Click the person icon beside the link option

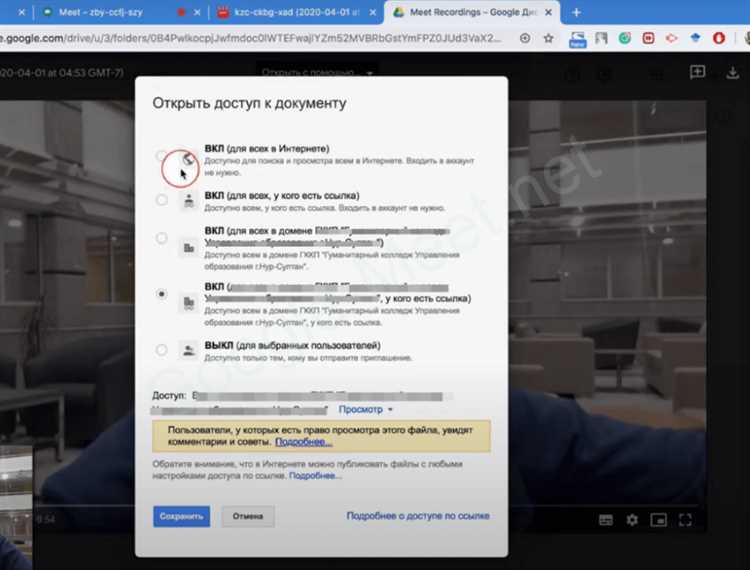click(x=189, y=201)
